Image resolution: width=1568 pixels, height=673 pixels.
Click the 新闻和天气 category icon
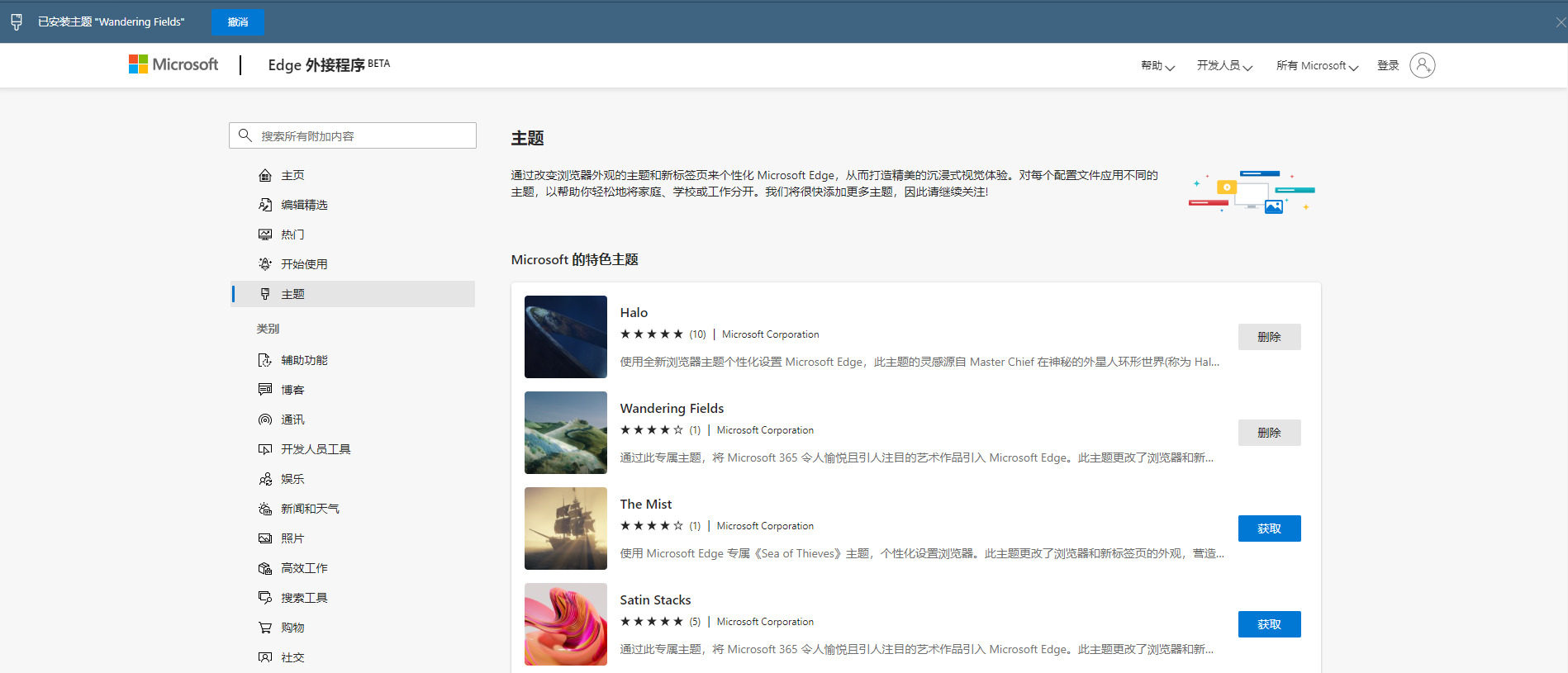[x=265, y=509]
